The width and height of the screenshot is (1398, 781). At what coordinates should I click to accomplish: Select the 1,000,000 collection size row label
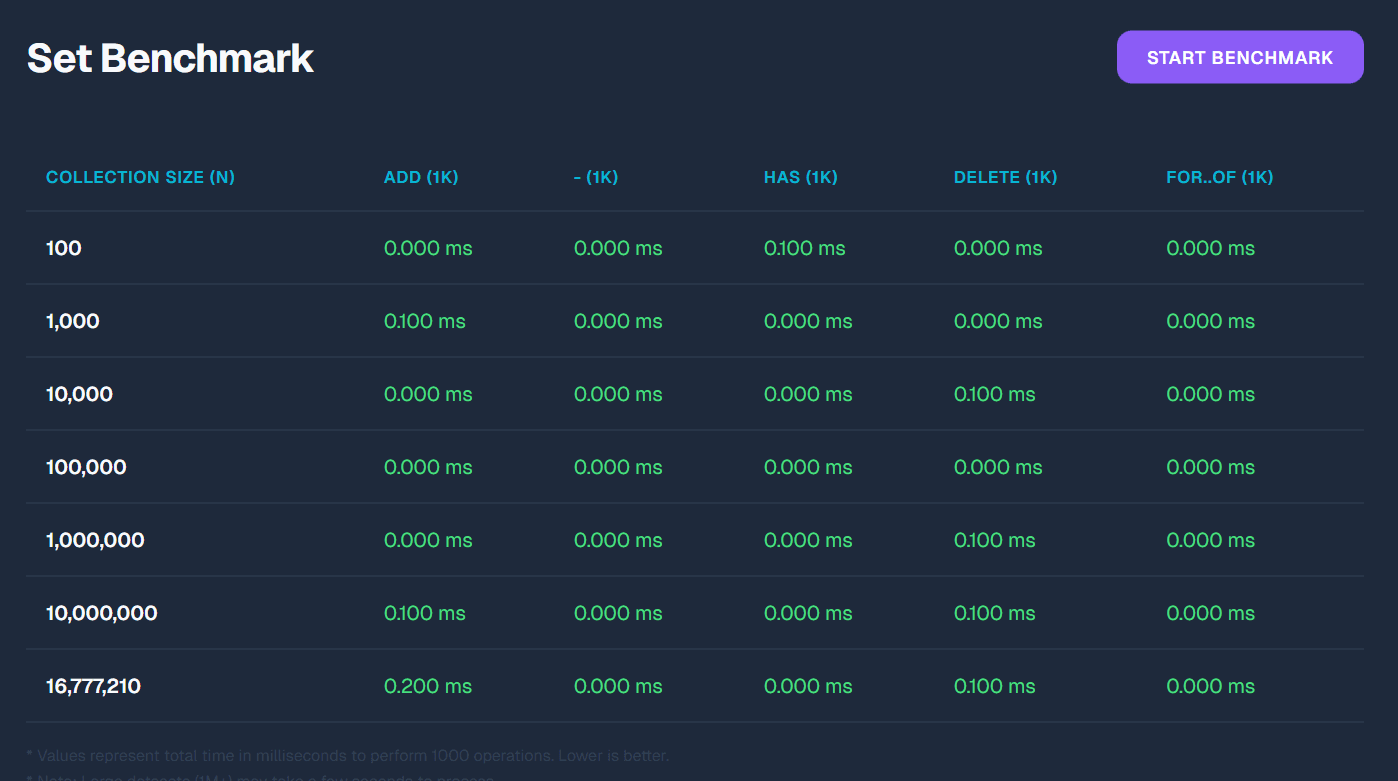(x=95, y=540)
